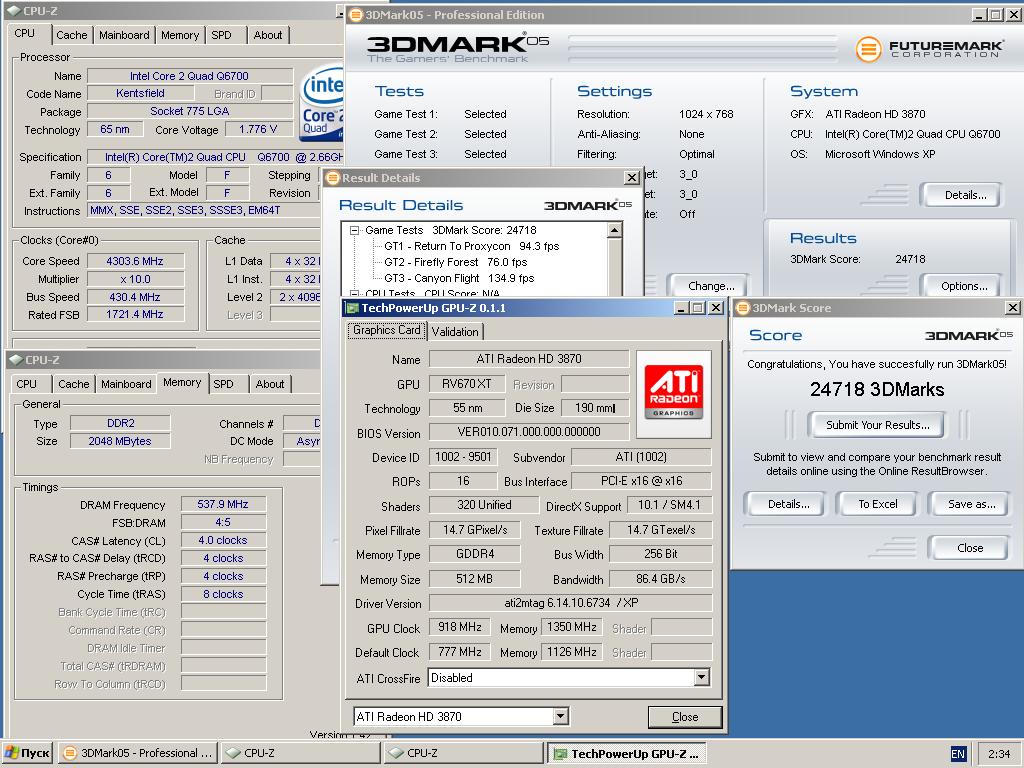Click the Intel Core 2 Quad logo in CPU-Z
The height and width of the screenshot is (768, 1024).
[x=322, y=104]
